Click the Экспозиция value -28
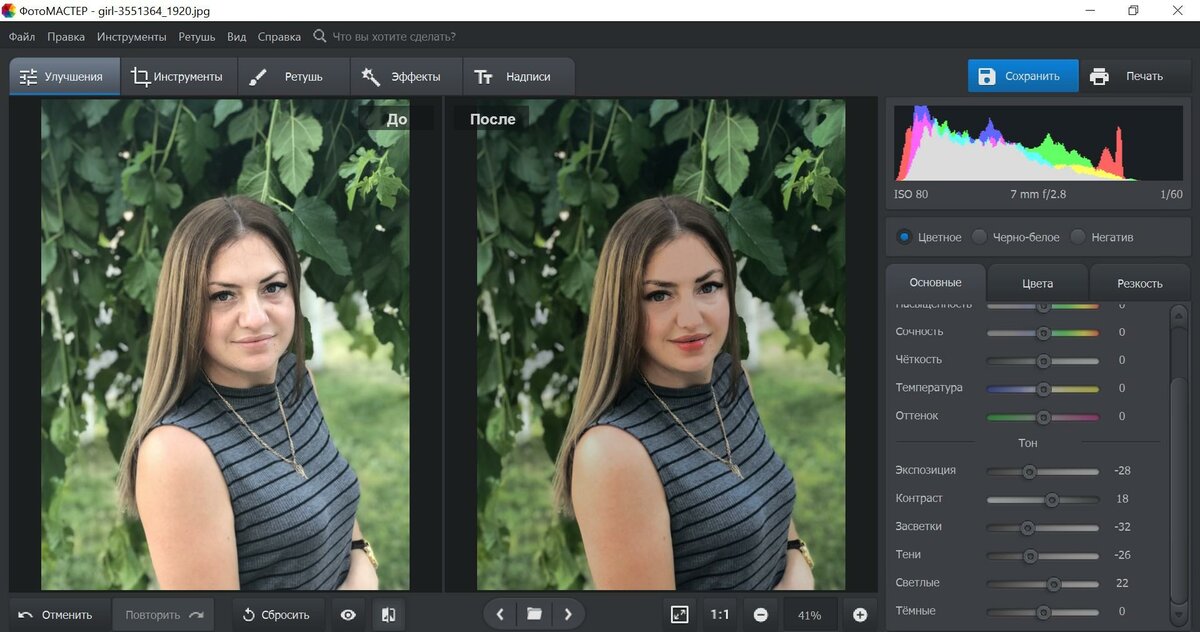Image resolution: width=1200 pixels, height=632 pixels. (1121, 471)
